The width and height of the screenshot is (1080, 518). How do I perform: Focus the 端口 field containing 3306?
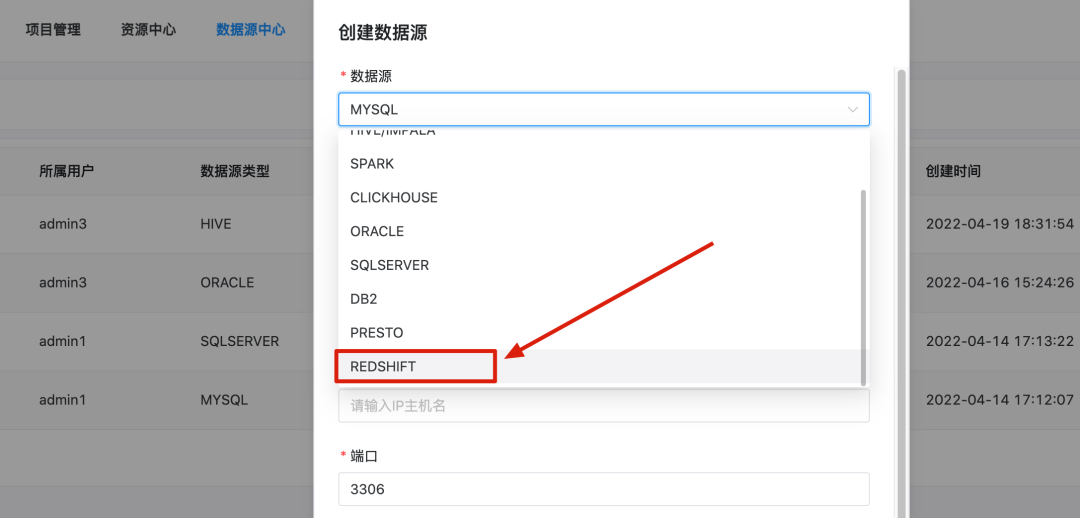coord(603,489)
